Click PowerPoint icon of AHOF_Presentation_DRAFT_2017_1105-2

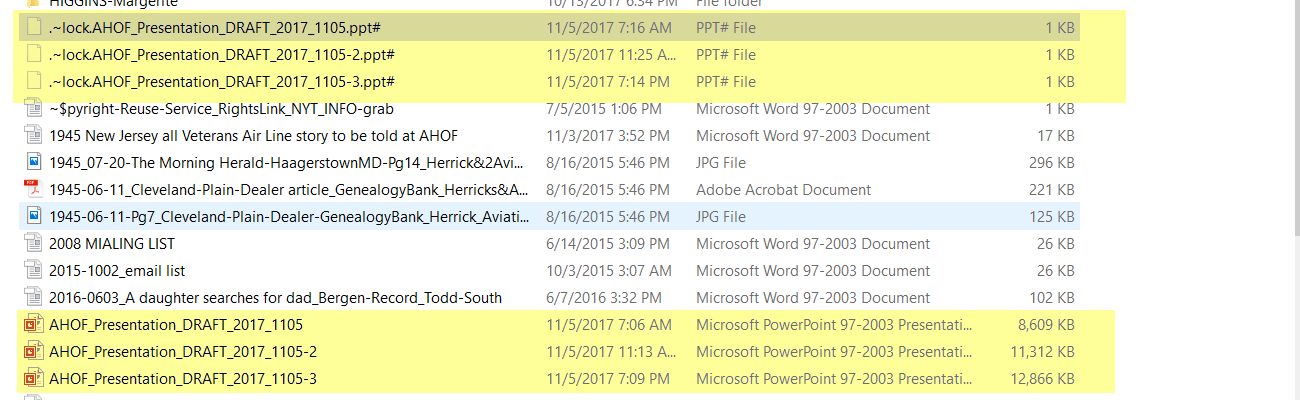pyautogui.click(x=33, y=351)
